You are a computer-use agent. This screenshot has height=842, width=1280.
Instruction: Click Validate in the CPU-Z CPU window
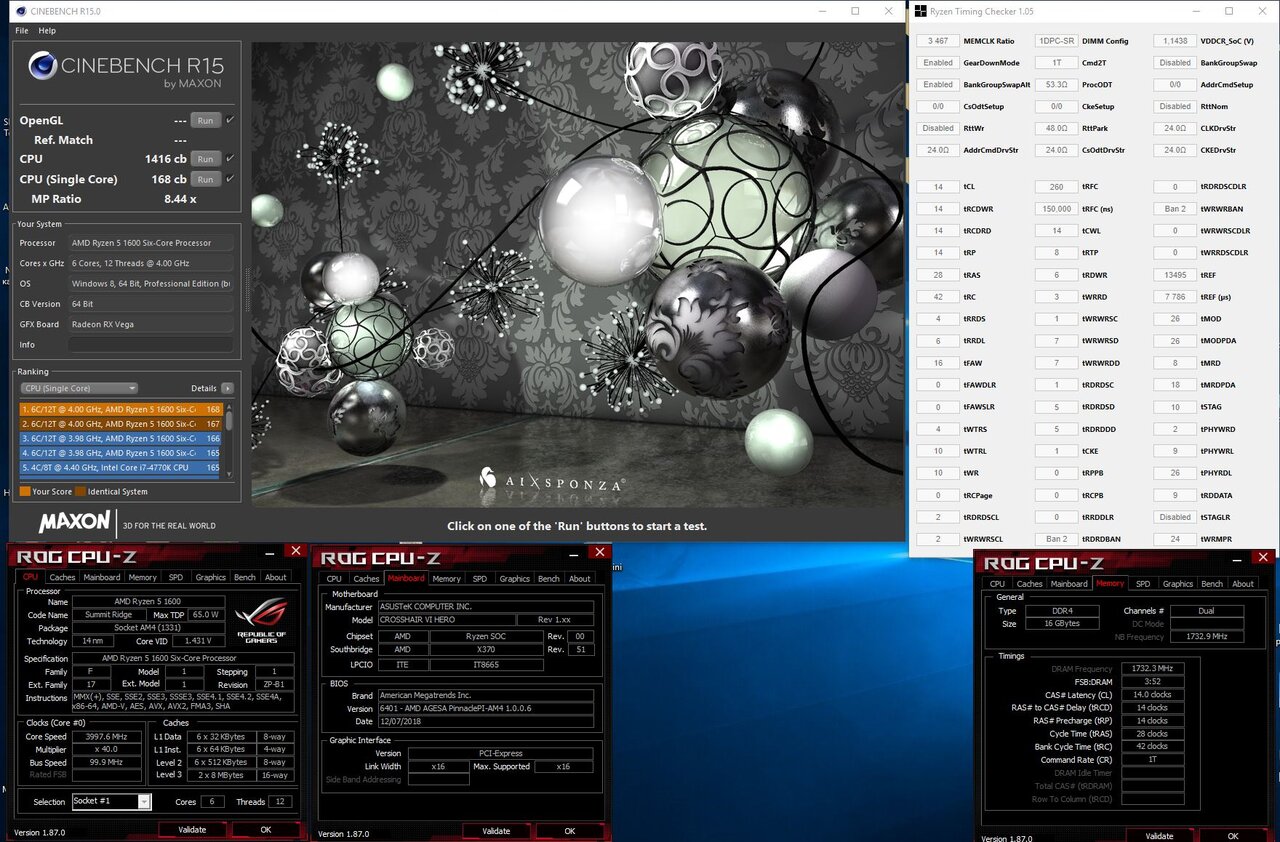click(192, 830)
